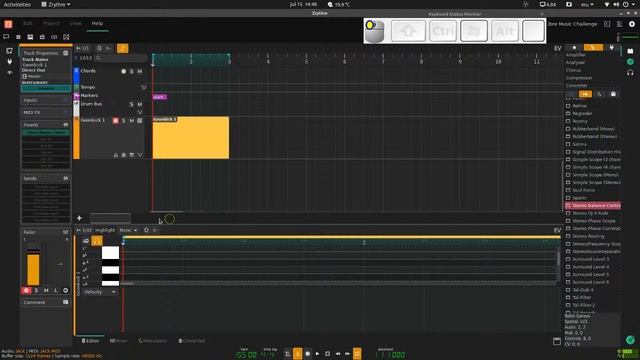Click the Chords track blue color strip

[x=76, y=76]
